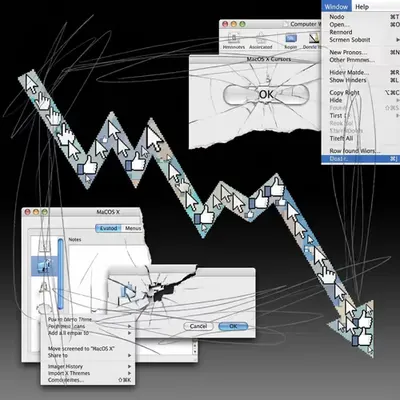The width and height of the screenshot is (400, 400).
Task: Switch to the Menus segment
Action: (x=133, y=228)
